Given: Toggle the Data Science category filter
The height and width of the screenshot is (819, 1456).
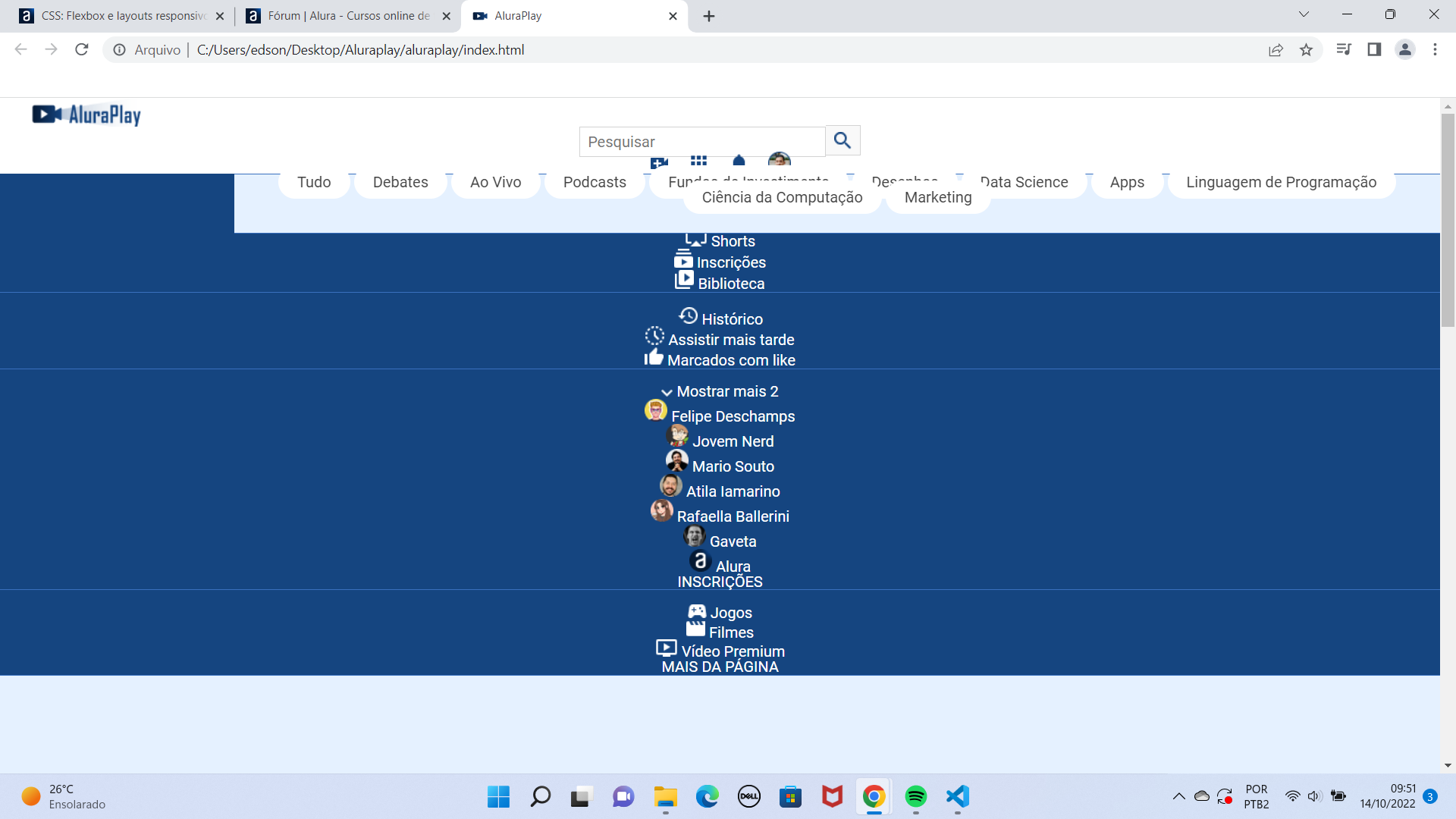Looking at the screenshot, I should [1023, 181].
